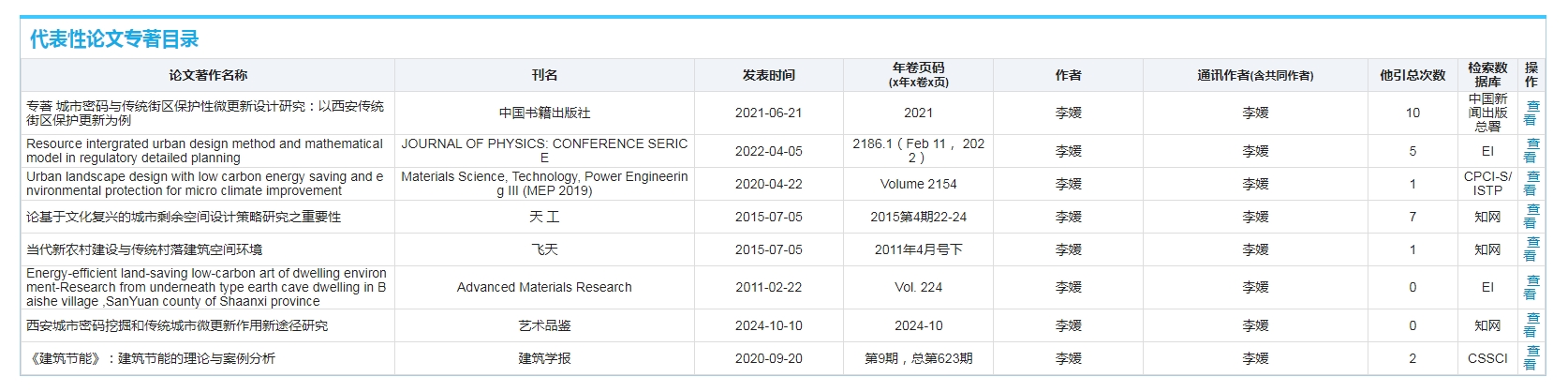
Task: Click the 代表性论文专著目录 section title
Action: 114,39
